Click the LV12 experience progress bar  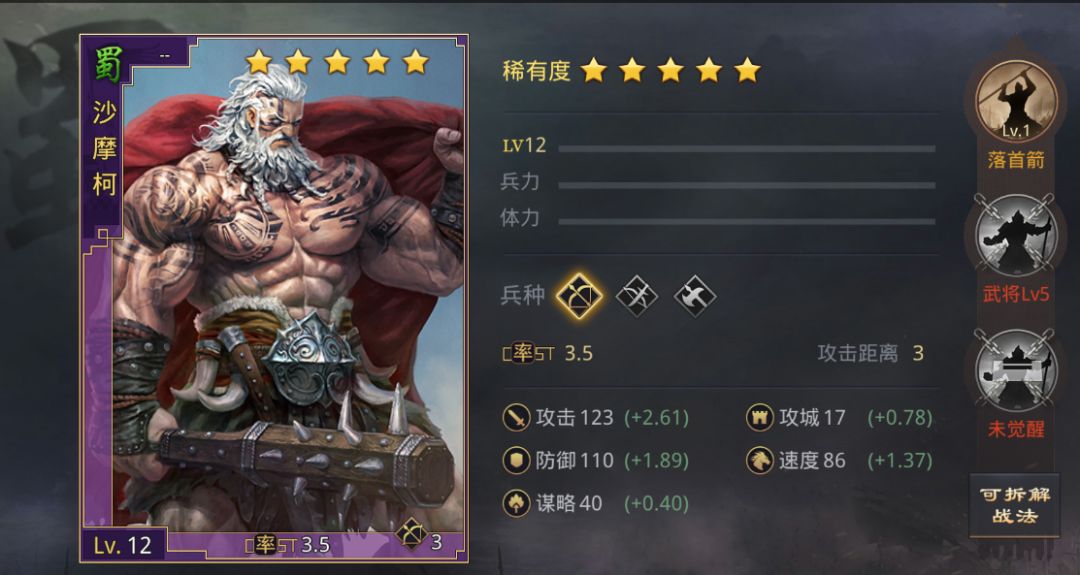747,149
